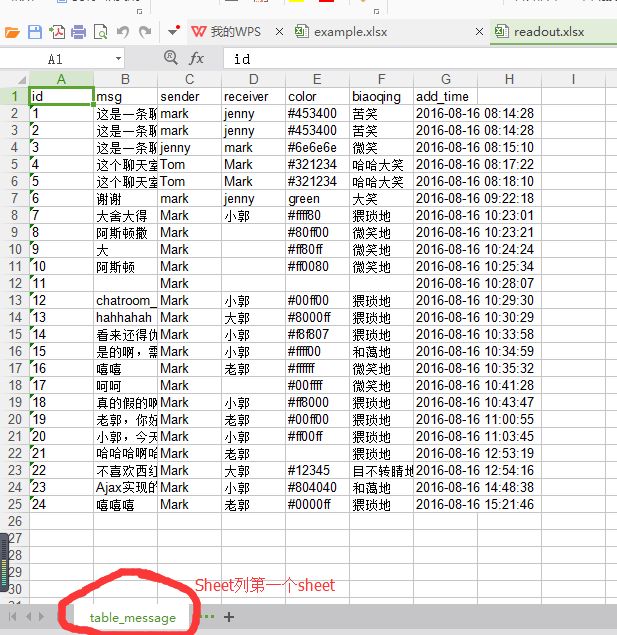The image size is (617, 635).
Task: Show more sheets via ellipsis button
Action: coord(207,617)
